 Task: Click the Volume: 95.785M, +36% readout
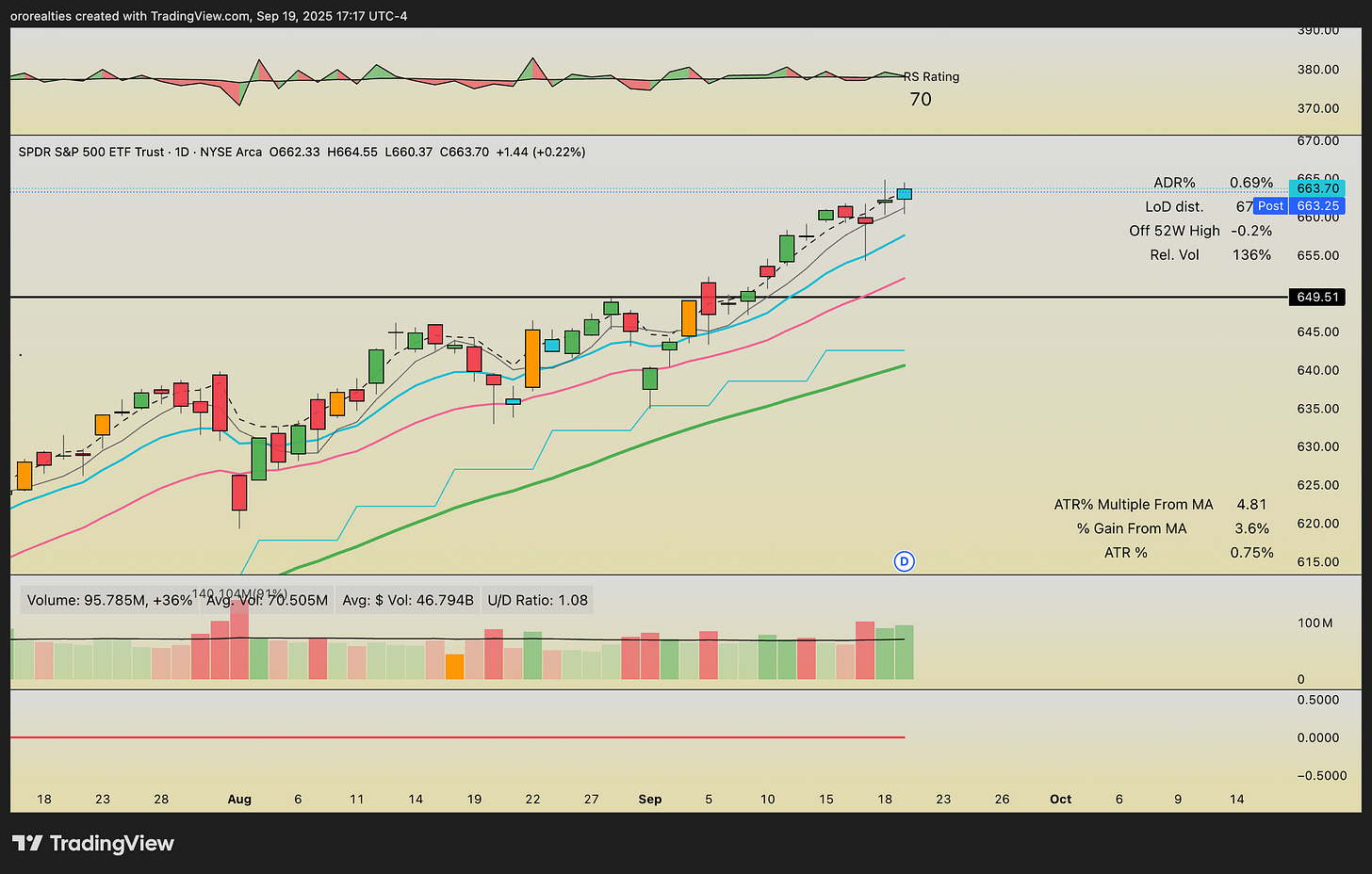[x=109, y=600]
